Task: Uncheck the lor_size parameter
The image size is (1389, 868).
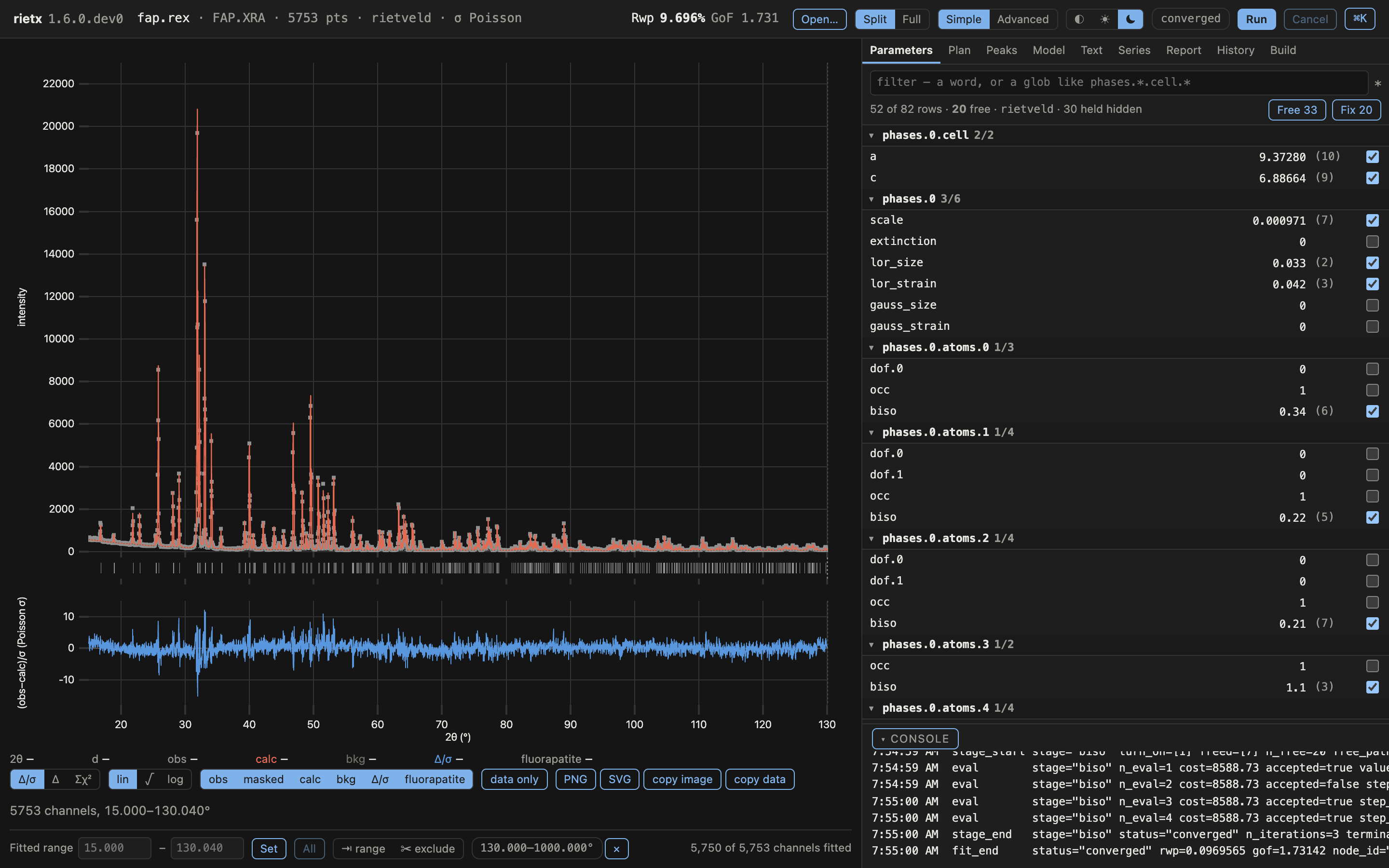Action: pyautogui.click(x=1372, y=263)
